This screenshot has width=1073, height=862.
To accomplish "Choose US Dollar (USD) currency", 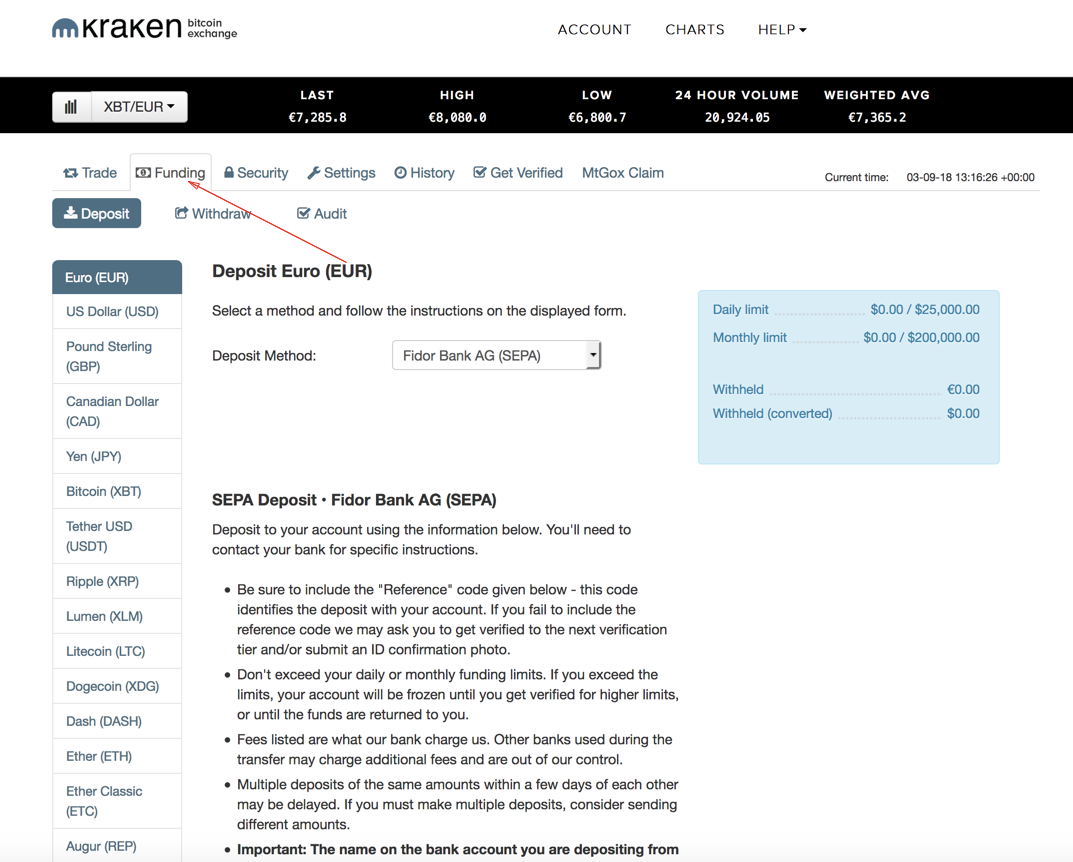I will coord(117,311).
